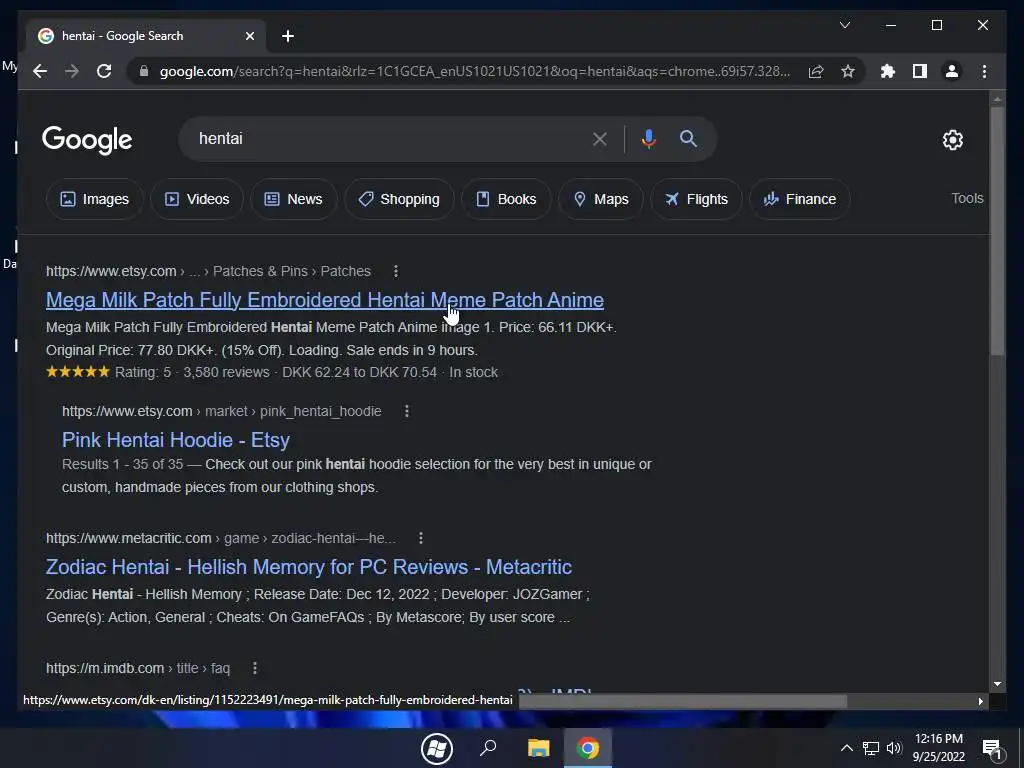Open options for the m.imdb.com result
The width and height of the screenshot is (1024, 768).
click(x=255, y=668)
